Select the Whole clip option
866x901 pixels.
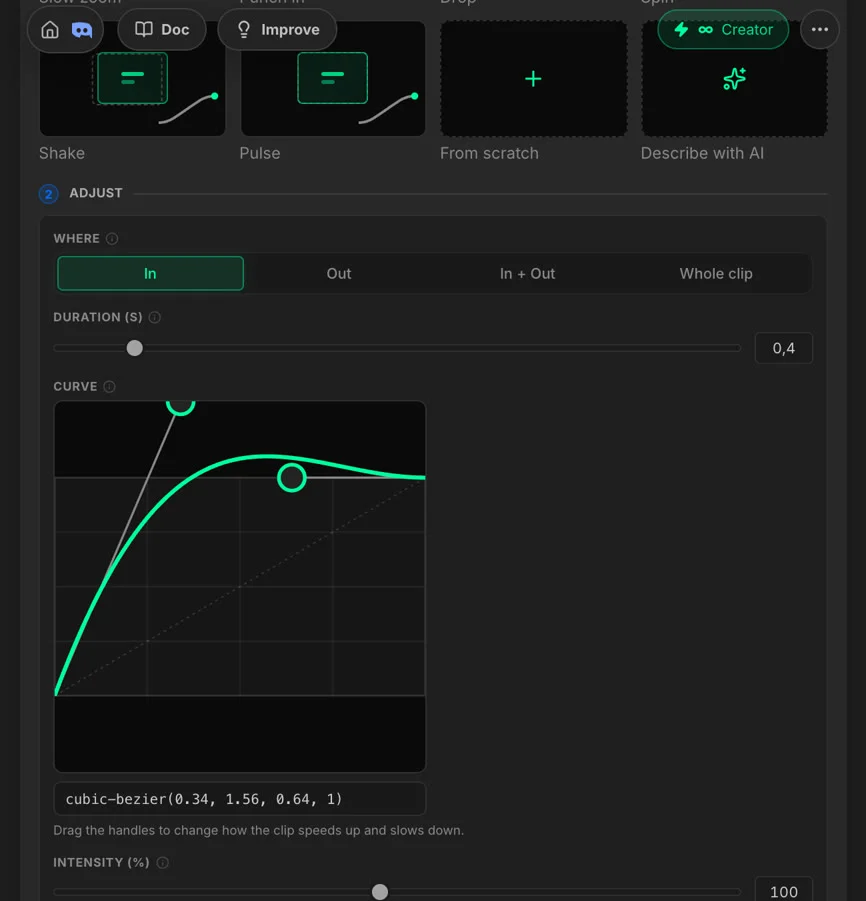pos(716,274)
